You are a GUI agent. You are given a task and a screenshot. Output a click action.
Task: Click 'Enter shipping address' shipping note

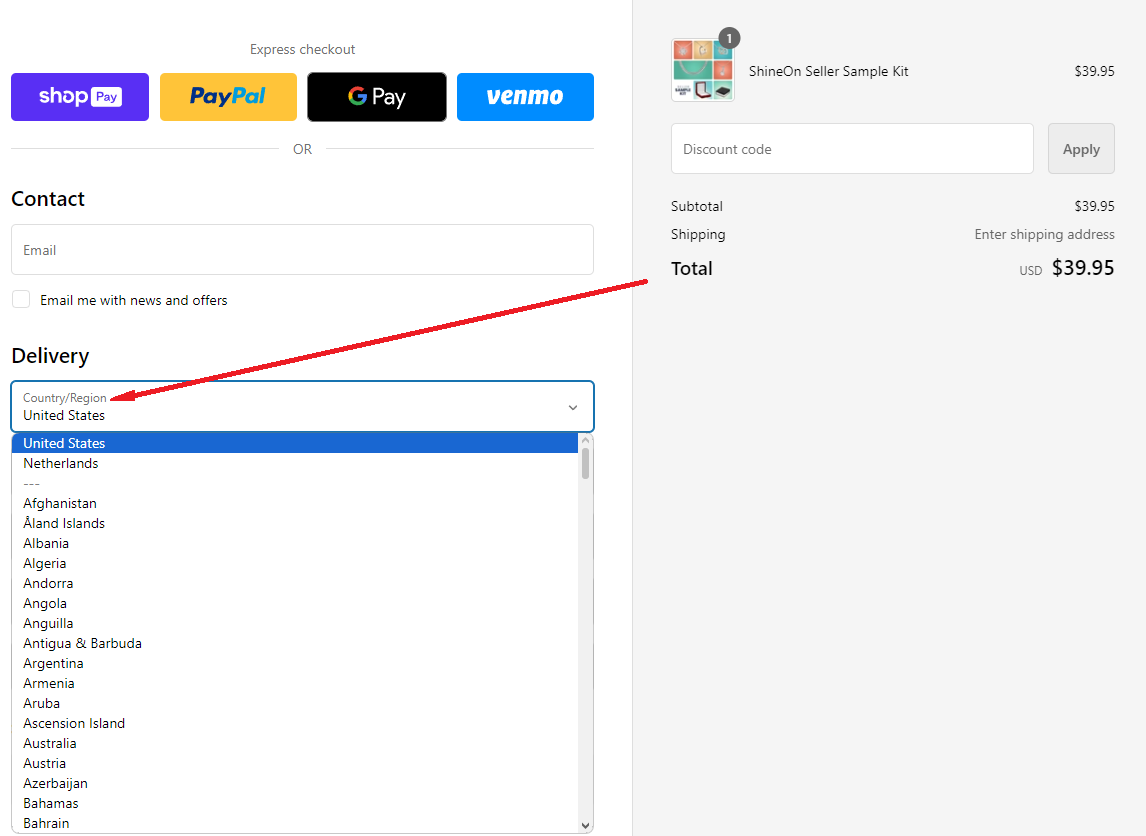[x=1044, y=234]
